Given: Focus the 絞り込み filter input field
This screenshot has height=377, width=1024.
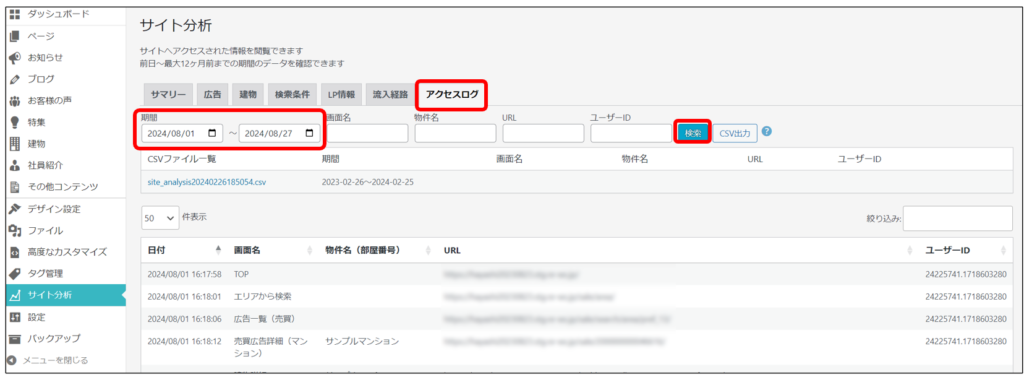Looking at the screenshot, I should click(x=957, y=219).
